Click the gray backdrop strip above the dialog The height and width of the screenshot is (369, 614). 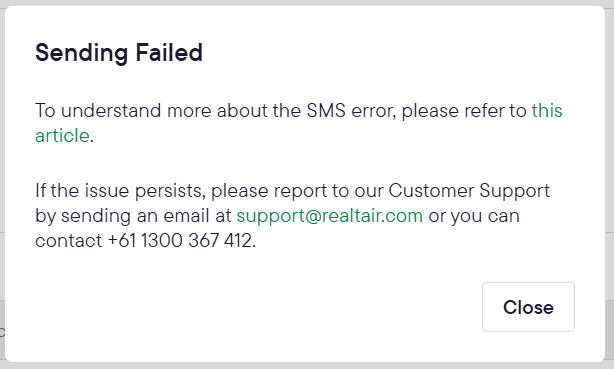click(307, 2)
